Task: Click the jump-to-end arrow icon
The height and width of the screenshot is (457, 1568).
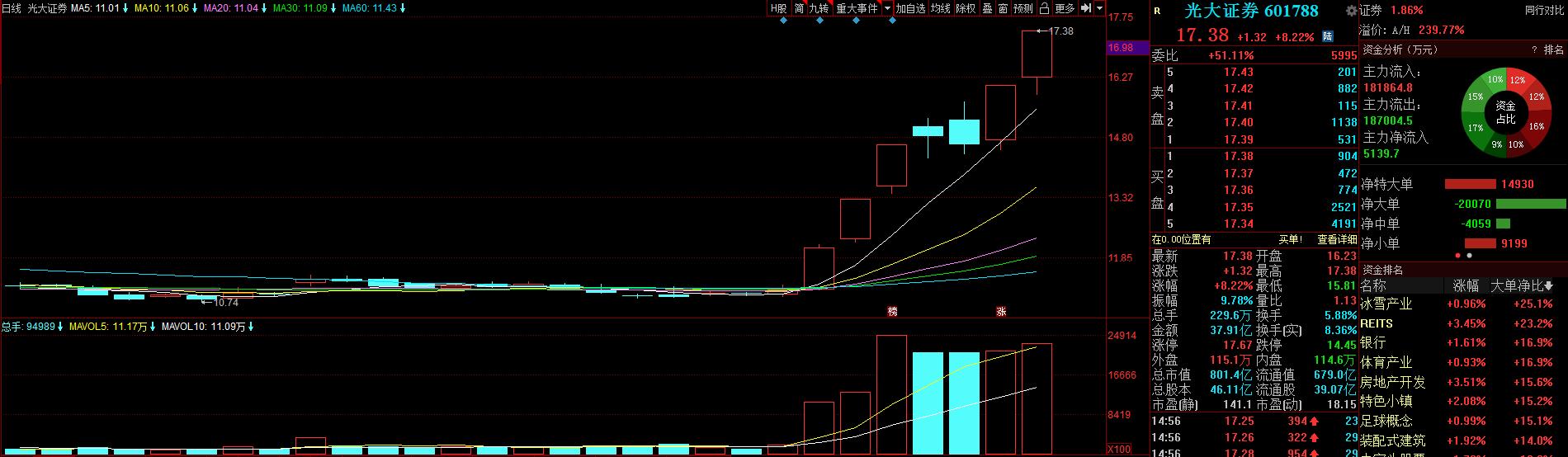Action: coord(1085,8)
